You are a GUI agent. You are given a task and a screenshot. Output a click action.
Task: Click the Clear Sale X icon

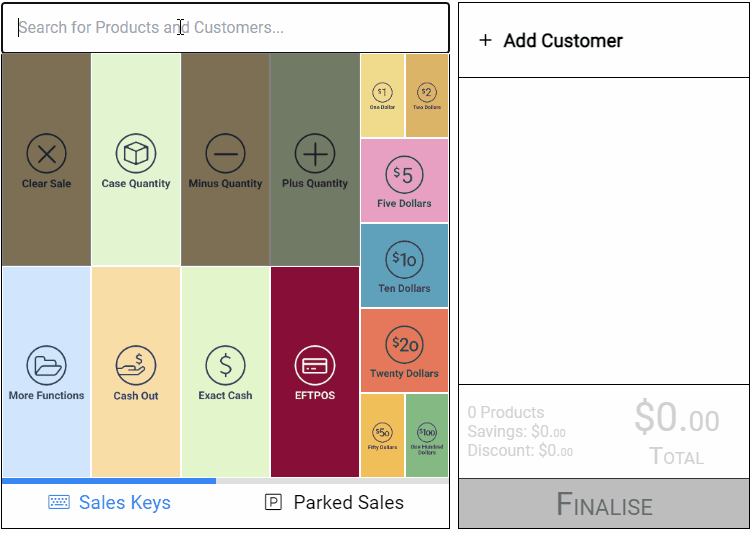(x=47, y=154)
